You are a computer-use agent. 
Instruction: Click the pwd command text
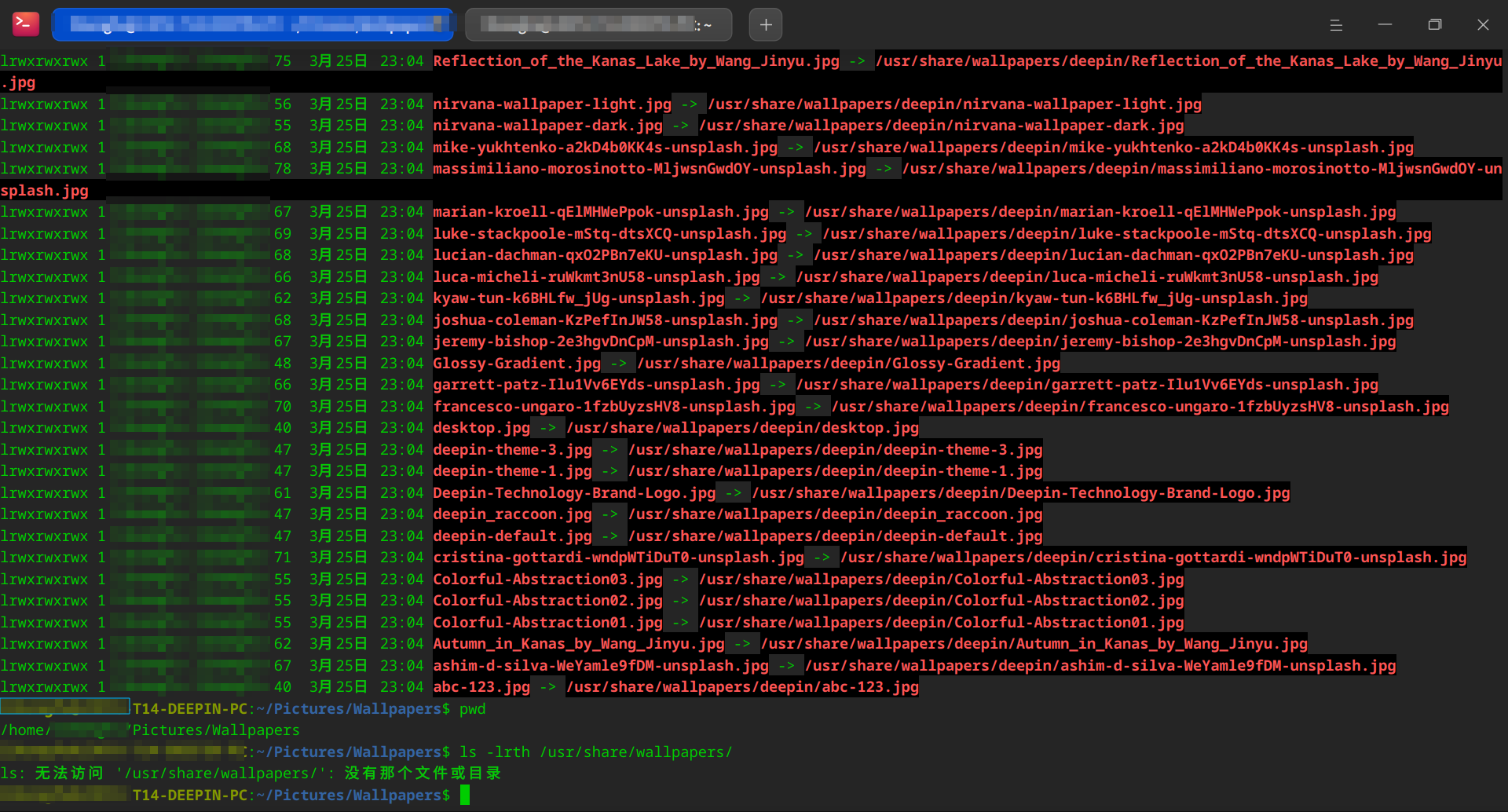click(473, 709)
